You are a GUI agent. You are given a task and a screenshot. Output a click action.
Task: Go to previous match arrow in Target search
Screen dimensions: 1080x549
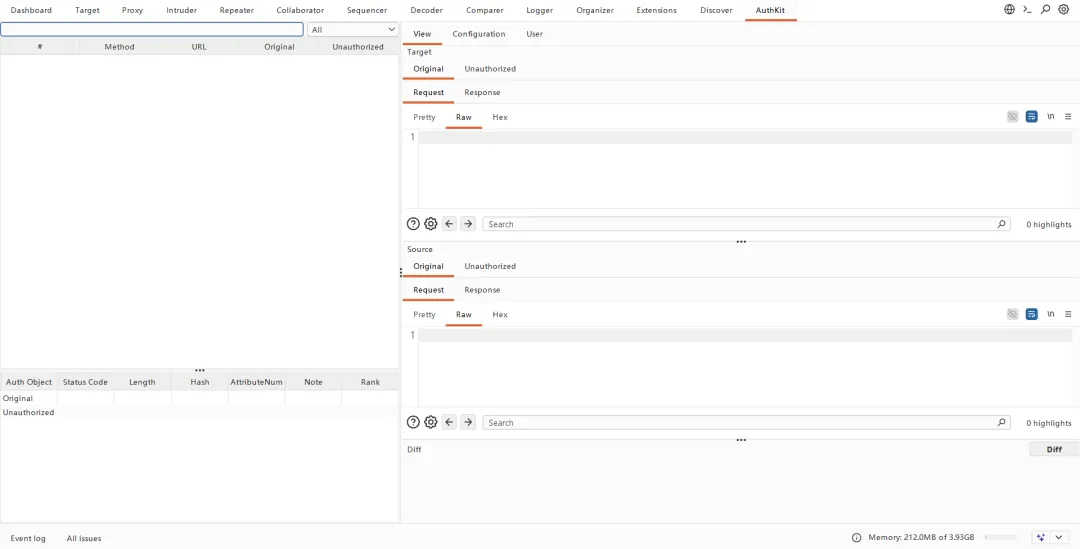(x=450, y=224)
